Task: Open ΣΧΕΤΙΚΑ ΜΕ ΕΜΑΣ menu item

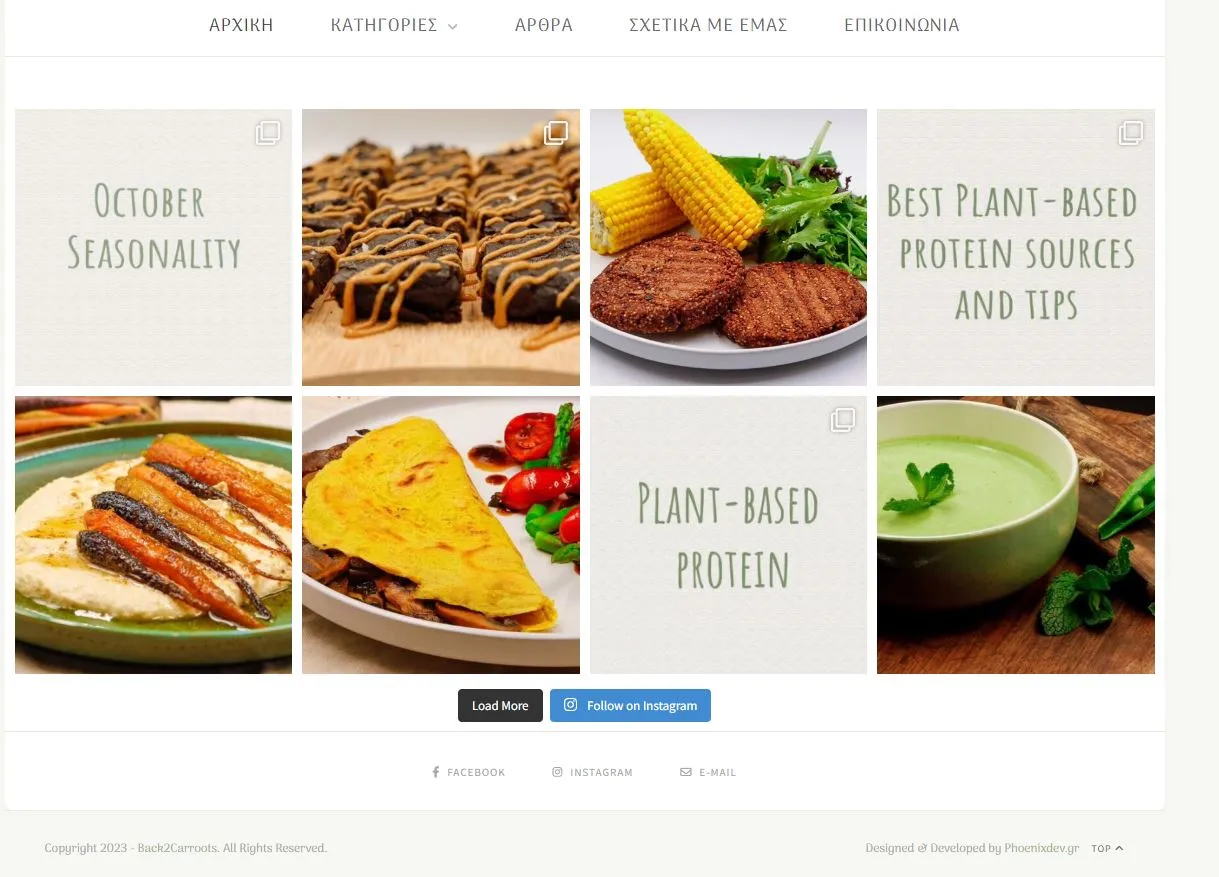Action: [708, 25]
